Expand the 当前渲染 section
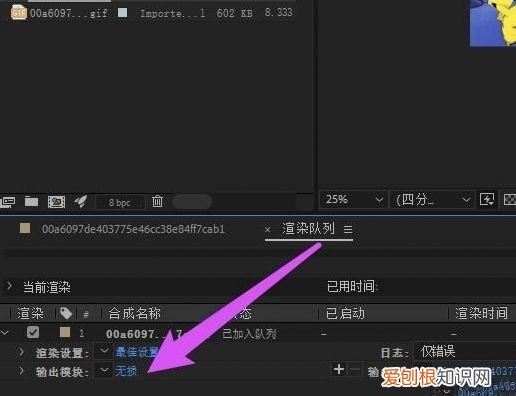The height and width of the screenshot is (396, 516). tap(10, 286)
